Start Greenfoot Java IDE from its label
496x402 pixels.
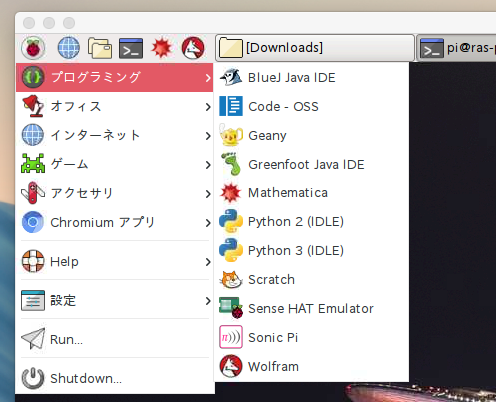click(x=306, y=165)
